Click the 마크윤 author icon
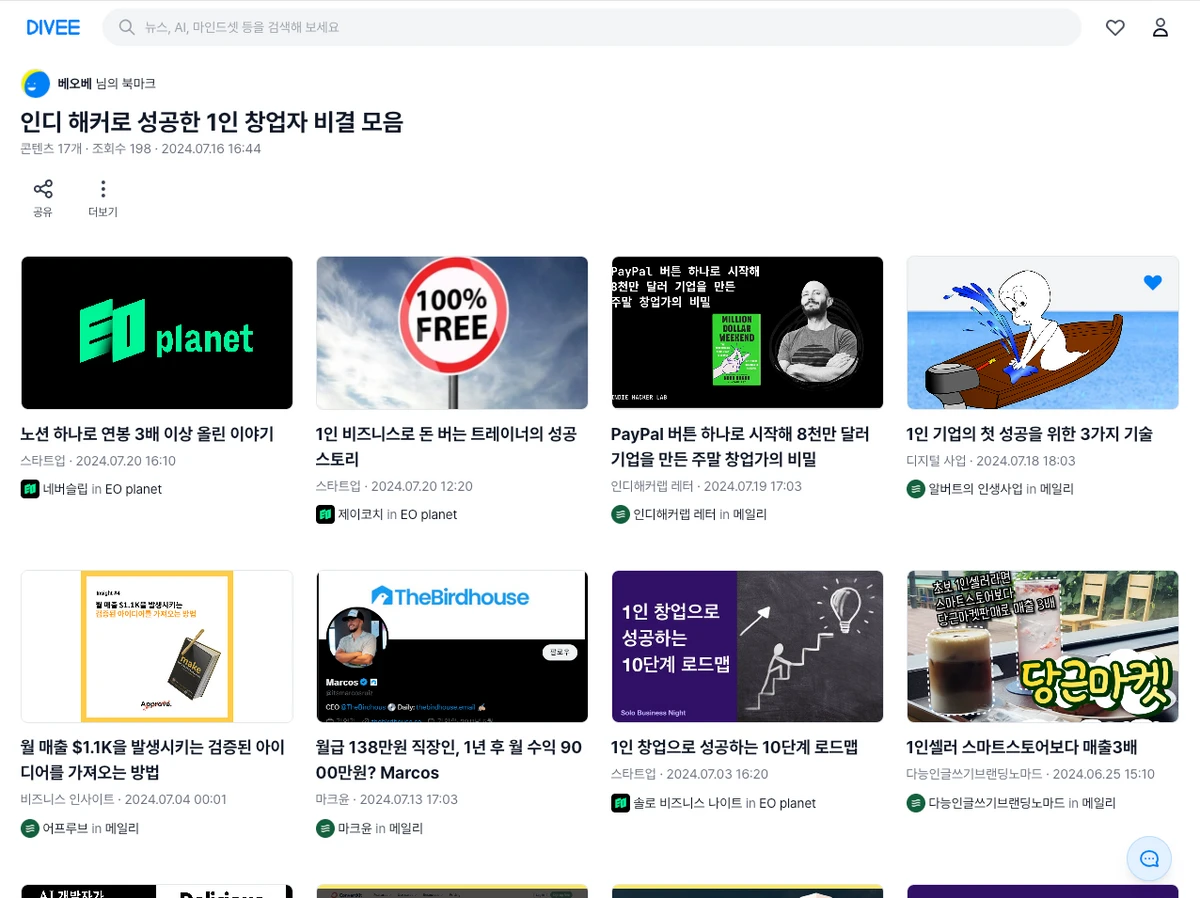Screen dimensions: 1200x898 pos(325,828)
